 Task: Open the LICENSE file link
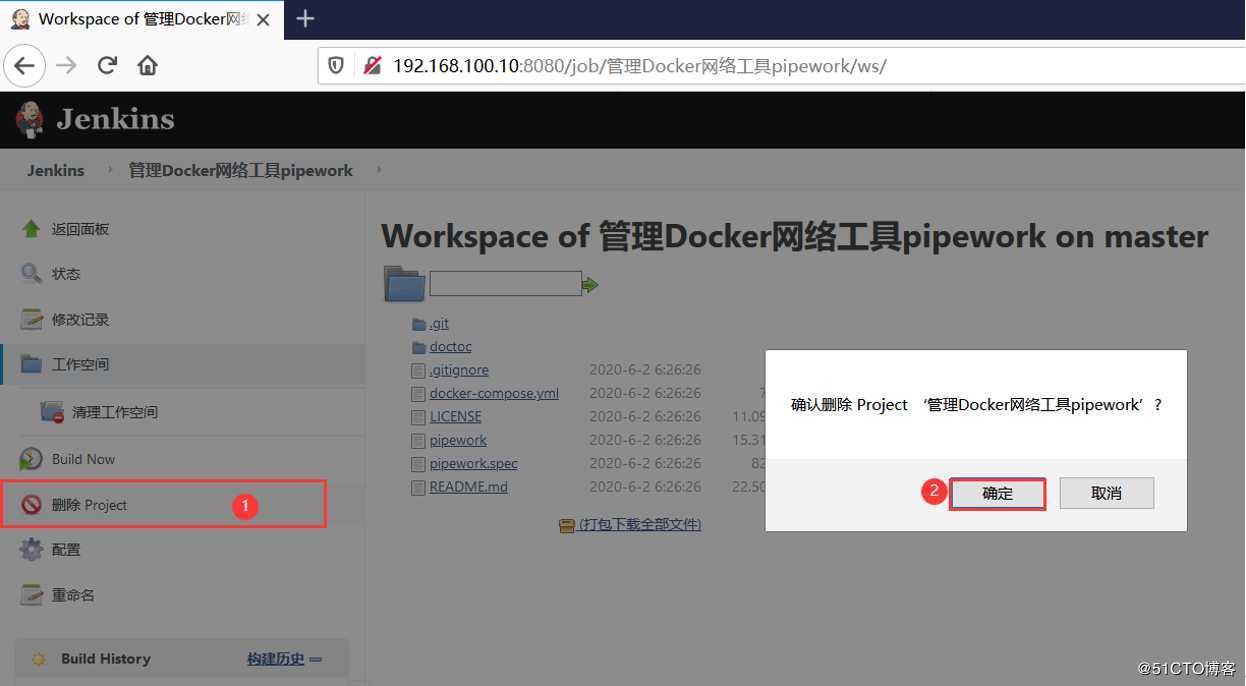coord(455,417)
